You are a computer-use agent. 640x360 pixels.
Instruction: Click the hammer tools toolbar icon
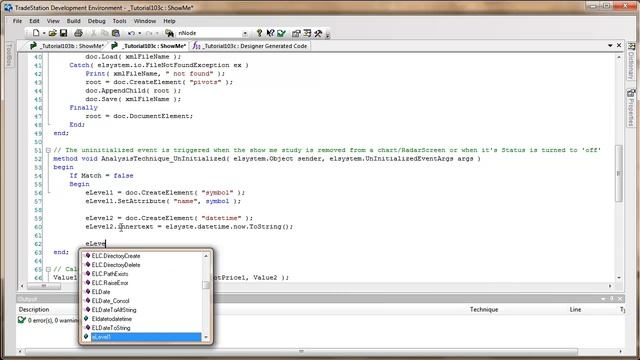[x=318, y=33]
